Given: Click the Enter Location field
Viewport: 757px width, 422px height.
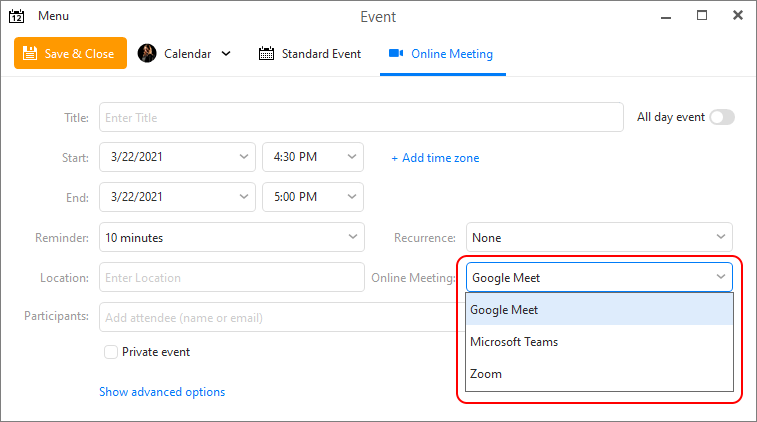Looking at the screenshot, I should 232,277.
